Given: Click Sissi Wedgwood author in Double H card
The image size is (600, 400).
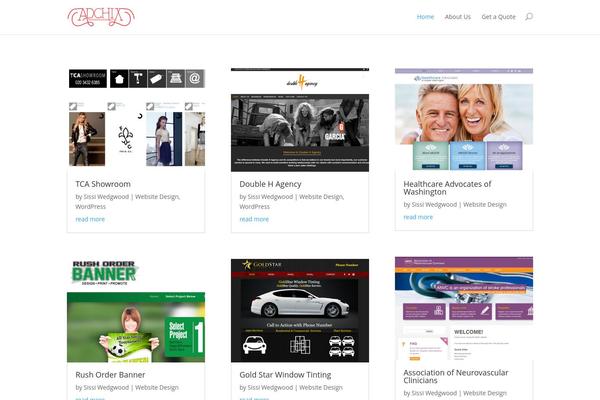Looking at the screenshot, I should [x=270, y=197].
